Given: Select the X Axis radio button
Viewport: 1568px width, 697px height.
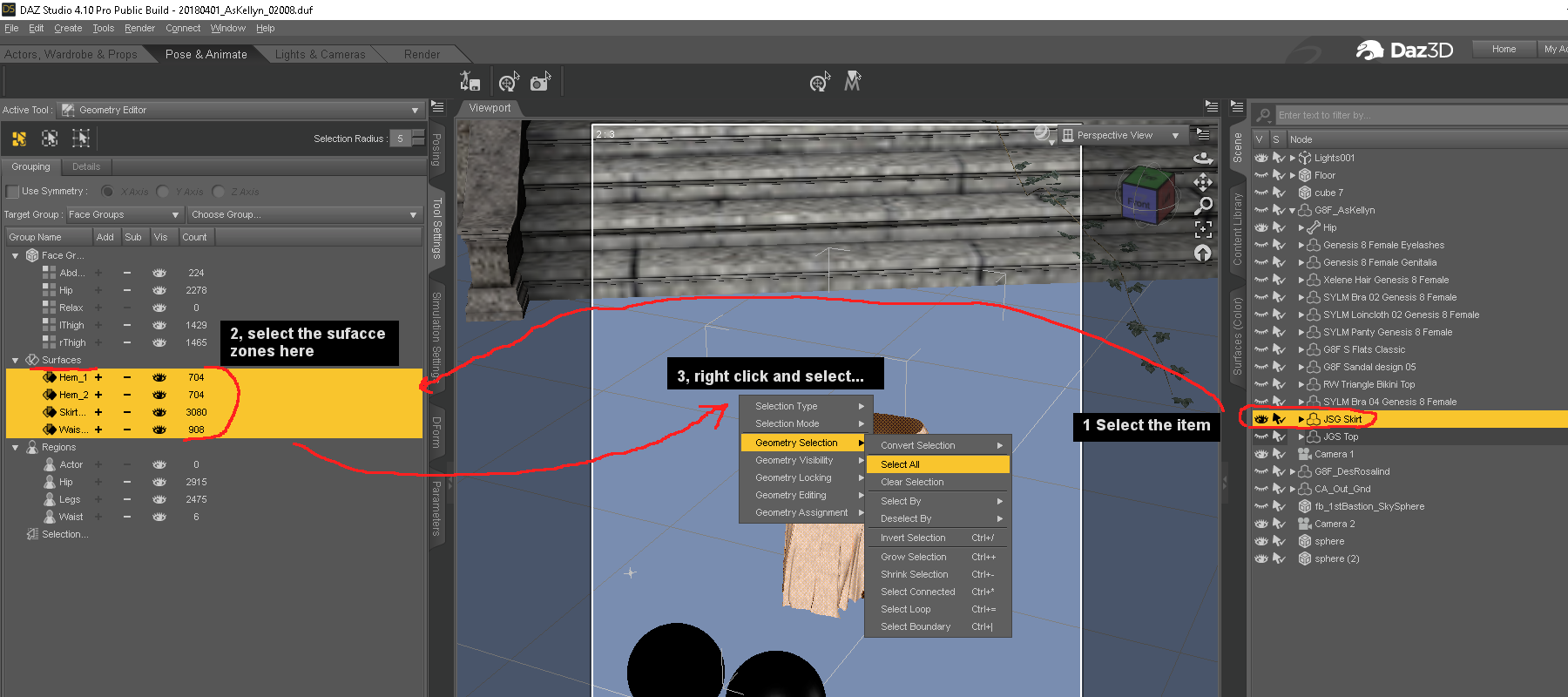Looking at the screenshot, I should coord(107,192).
